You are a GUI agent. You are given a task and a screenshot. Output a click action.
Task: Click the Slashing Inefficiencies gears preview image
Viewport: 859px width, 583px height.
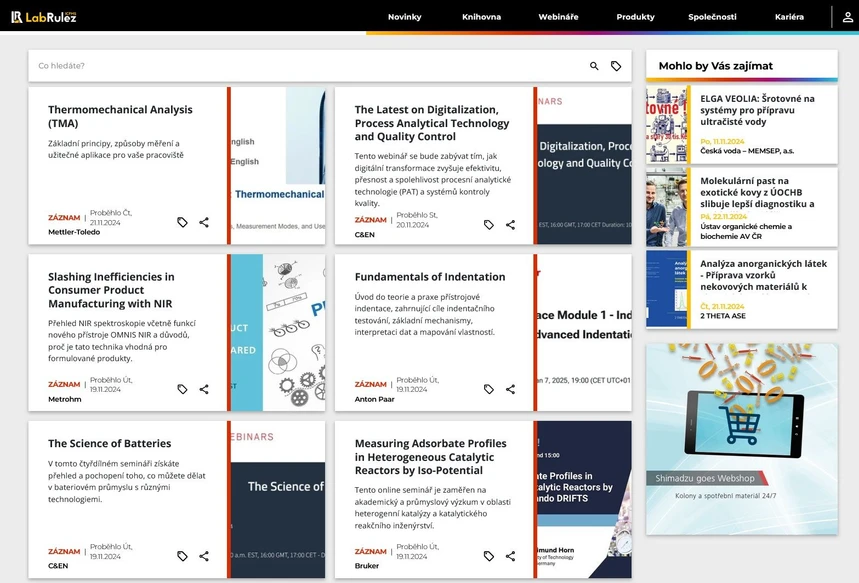pyautogui.click(x=278, y=333)
